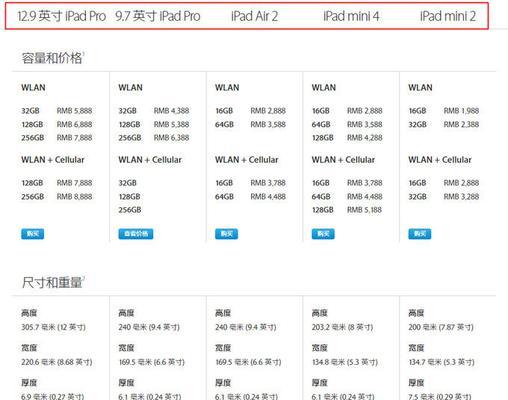Click 128GB label under iPad mini 4 WLAN + Cellular
508x400 pixels.
coord(323,210)
